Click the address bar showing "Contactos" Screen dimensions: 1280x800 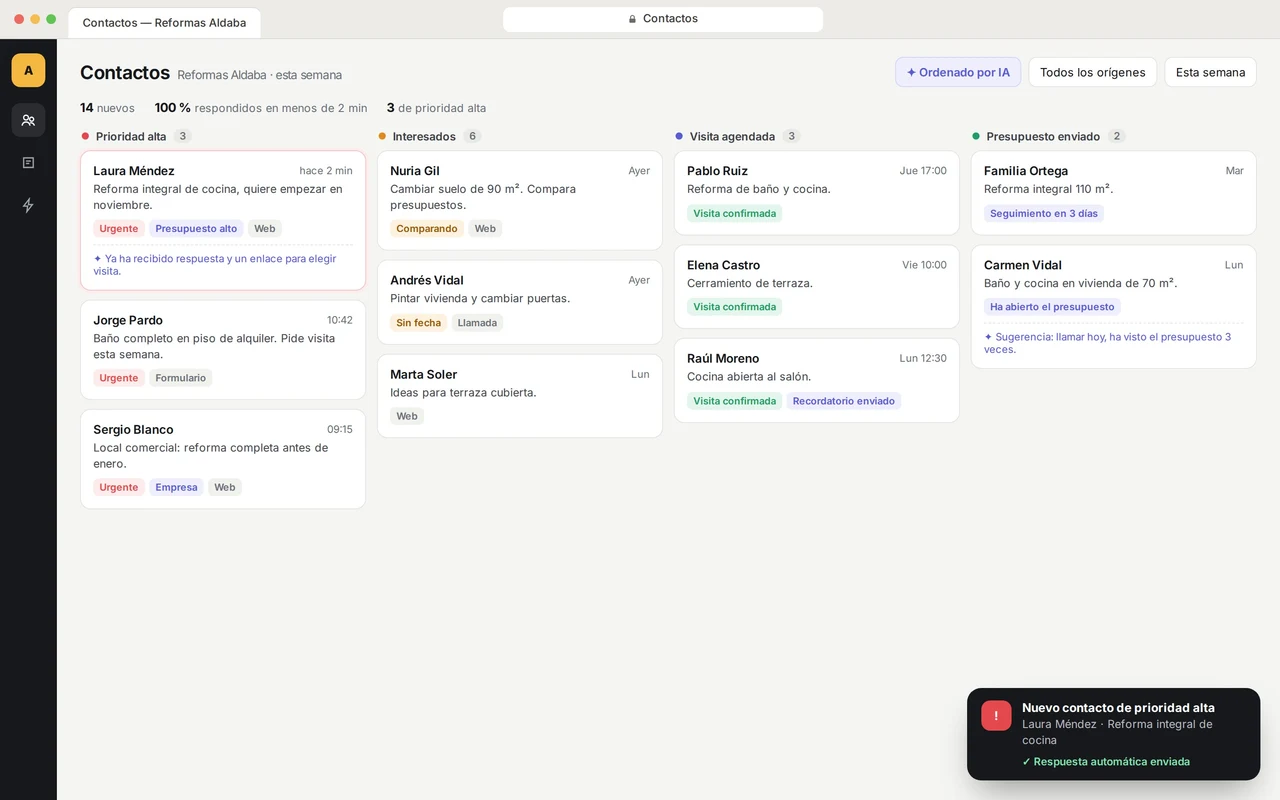pyautogui.click(x=663, y=19)
